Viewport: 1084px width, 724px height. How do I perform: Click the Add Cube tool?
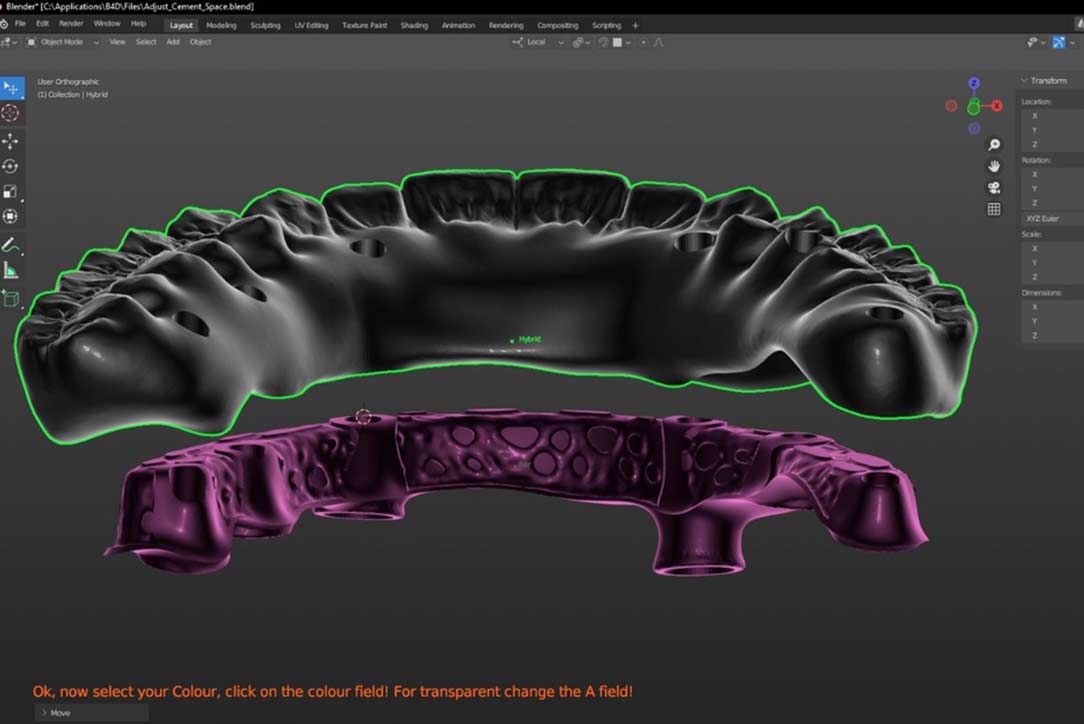tap(11, 298)
